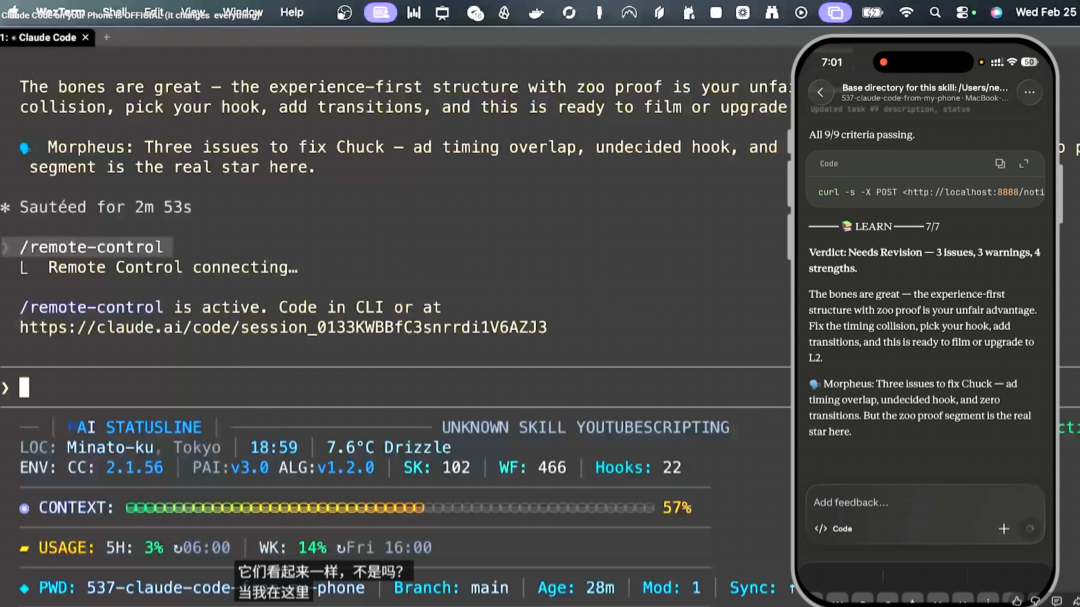Click 'Sautéed for 2m 53s' status text
The height and width of the screenshot is (607, 1080).
[105, 207]
